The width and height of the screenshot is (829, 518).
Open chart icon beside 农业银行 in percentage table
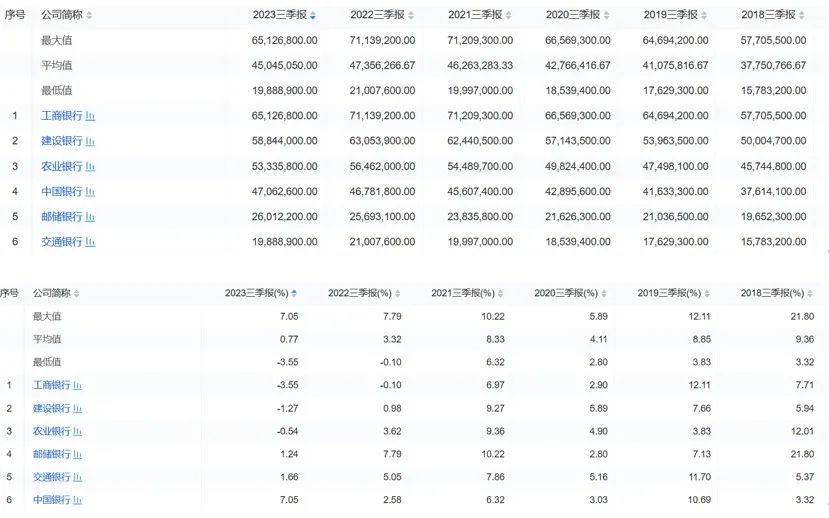77,431
